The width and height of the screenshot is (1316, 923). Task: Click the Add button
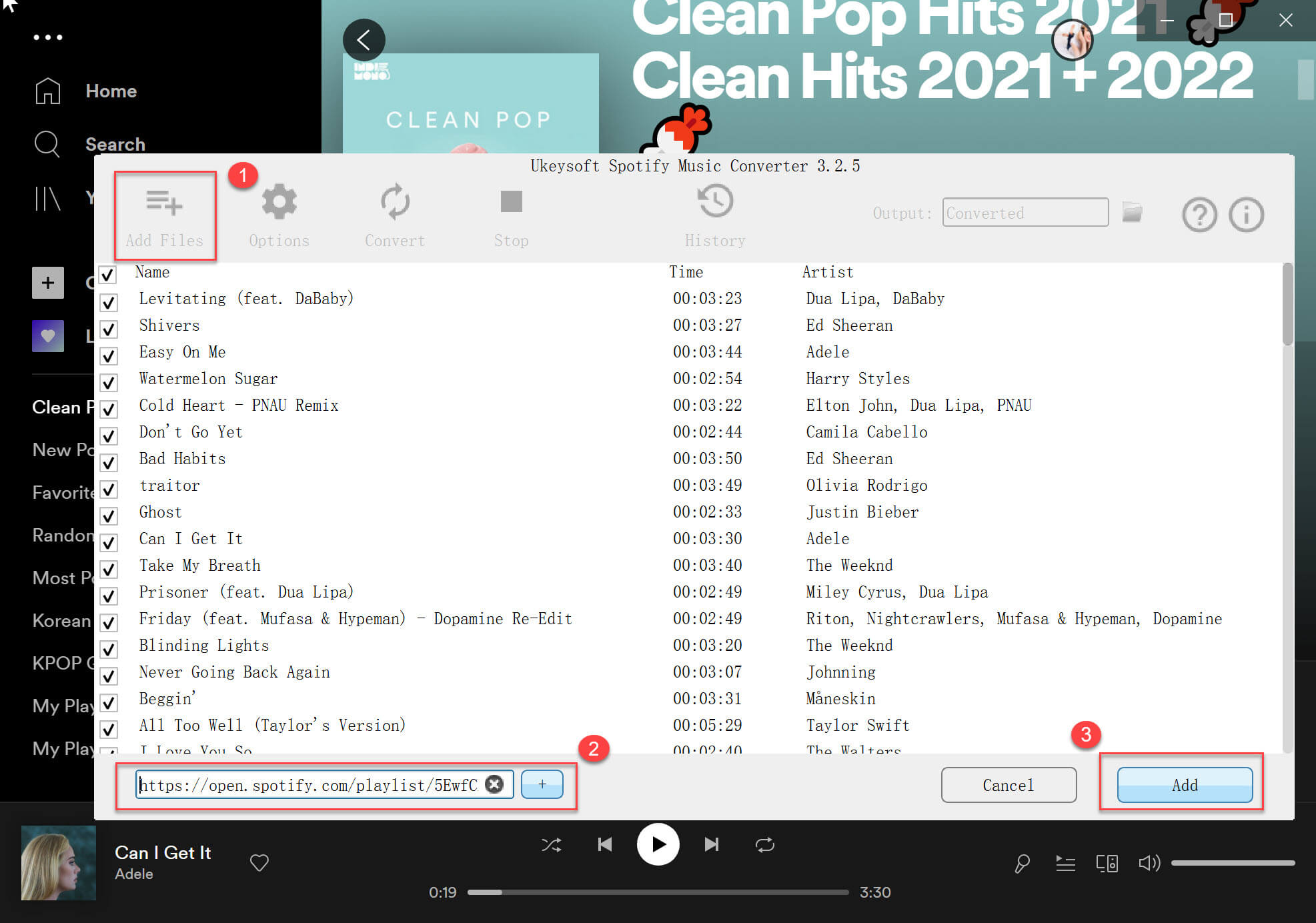click(x=1184, y=785)
